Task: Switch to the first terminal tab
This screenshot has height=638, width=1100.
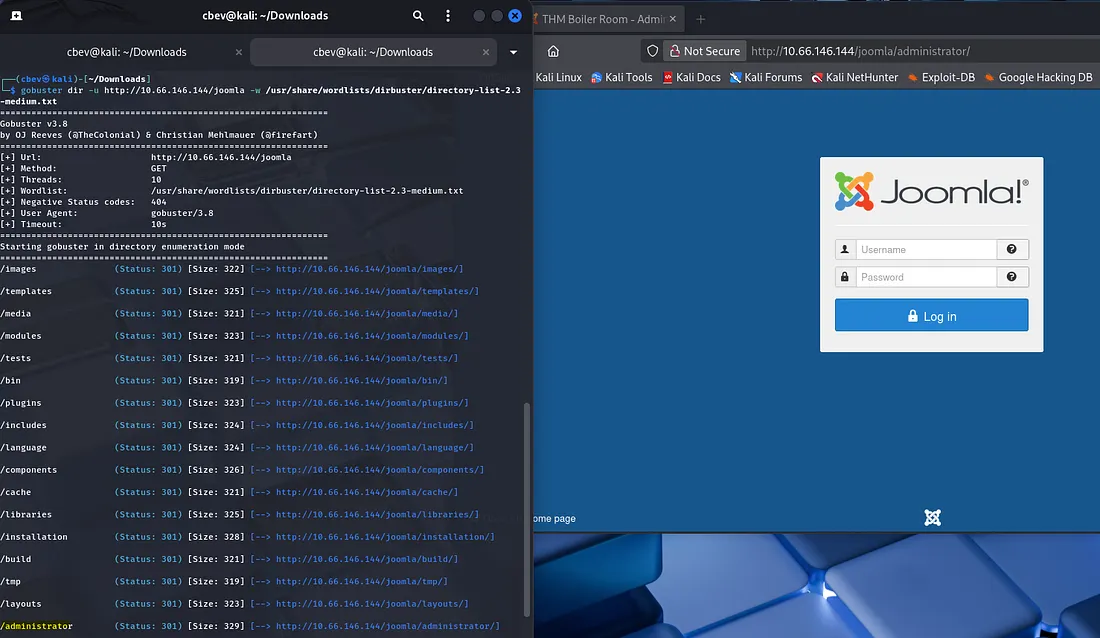Action: 125,52
